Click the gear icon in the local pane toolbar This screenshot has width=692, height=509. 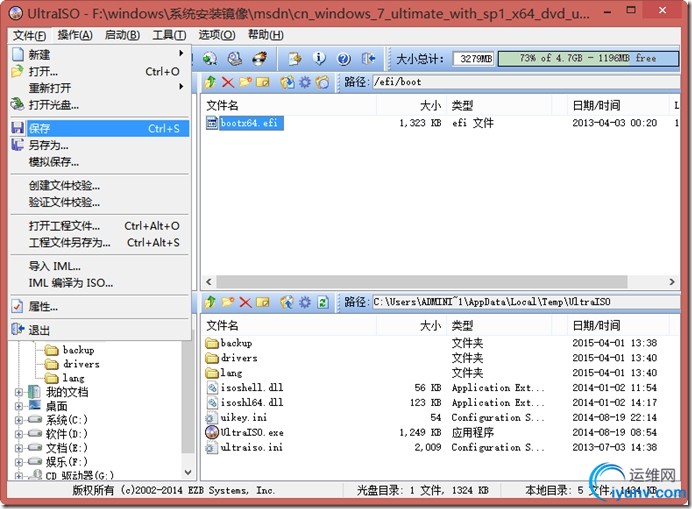tap(305, 302)
